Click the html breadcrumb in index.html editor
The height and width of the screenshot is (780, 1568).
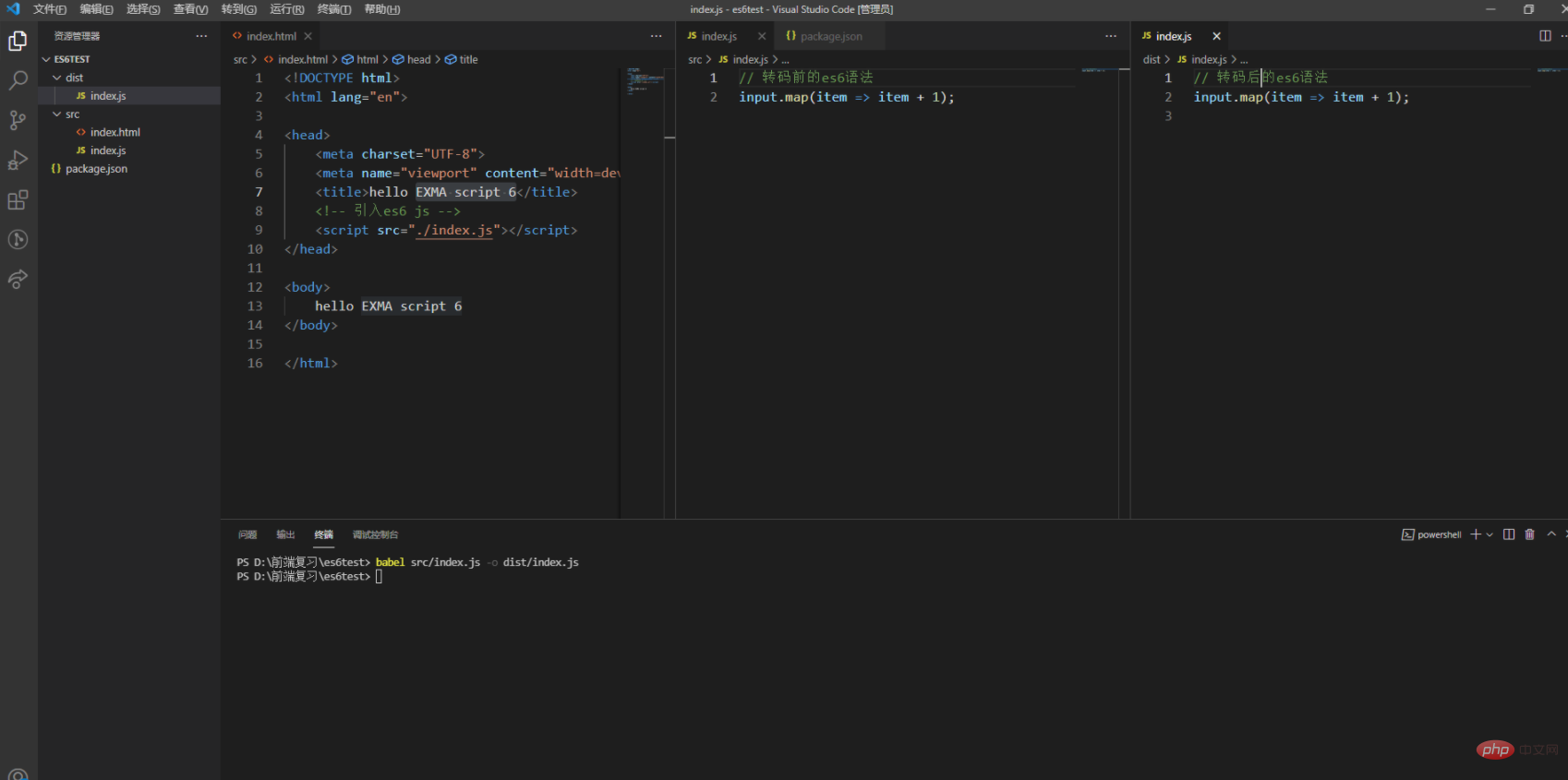pyautogui.click(x=367, y=59)
